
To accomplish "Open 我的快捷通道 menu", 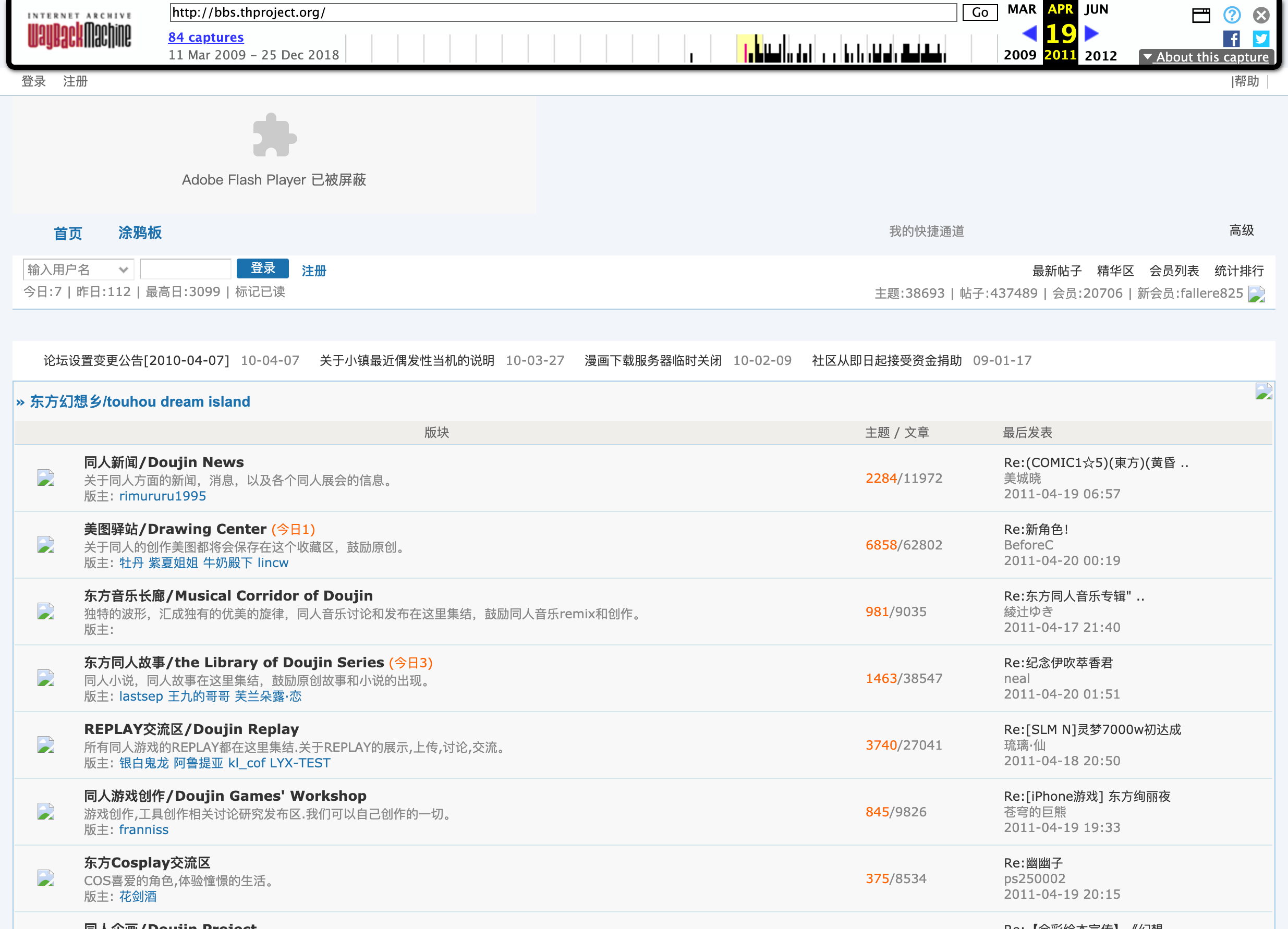I will (x=926, y=231).
